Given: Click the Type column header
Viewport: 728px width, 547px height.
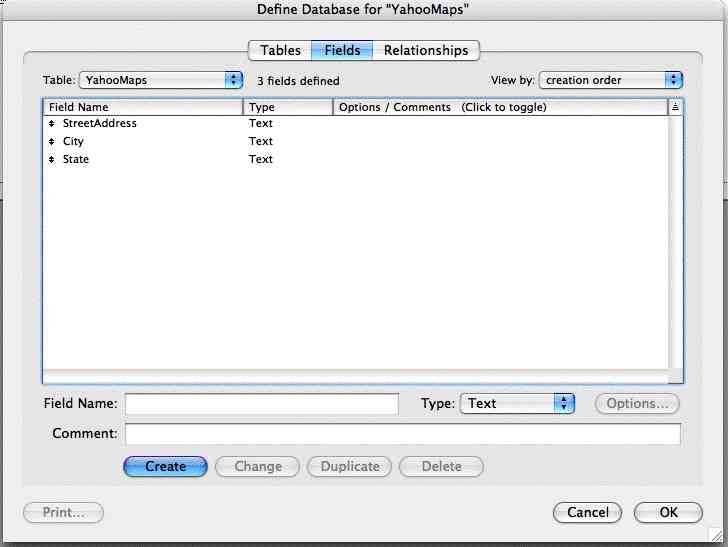Looking at the screenshot, I should pyautogui.click(x=287, y=107).
